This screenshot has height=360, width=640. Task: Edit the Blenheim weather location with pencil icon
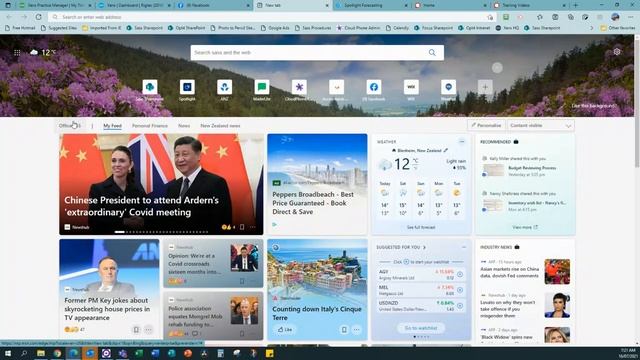446,150
